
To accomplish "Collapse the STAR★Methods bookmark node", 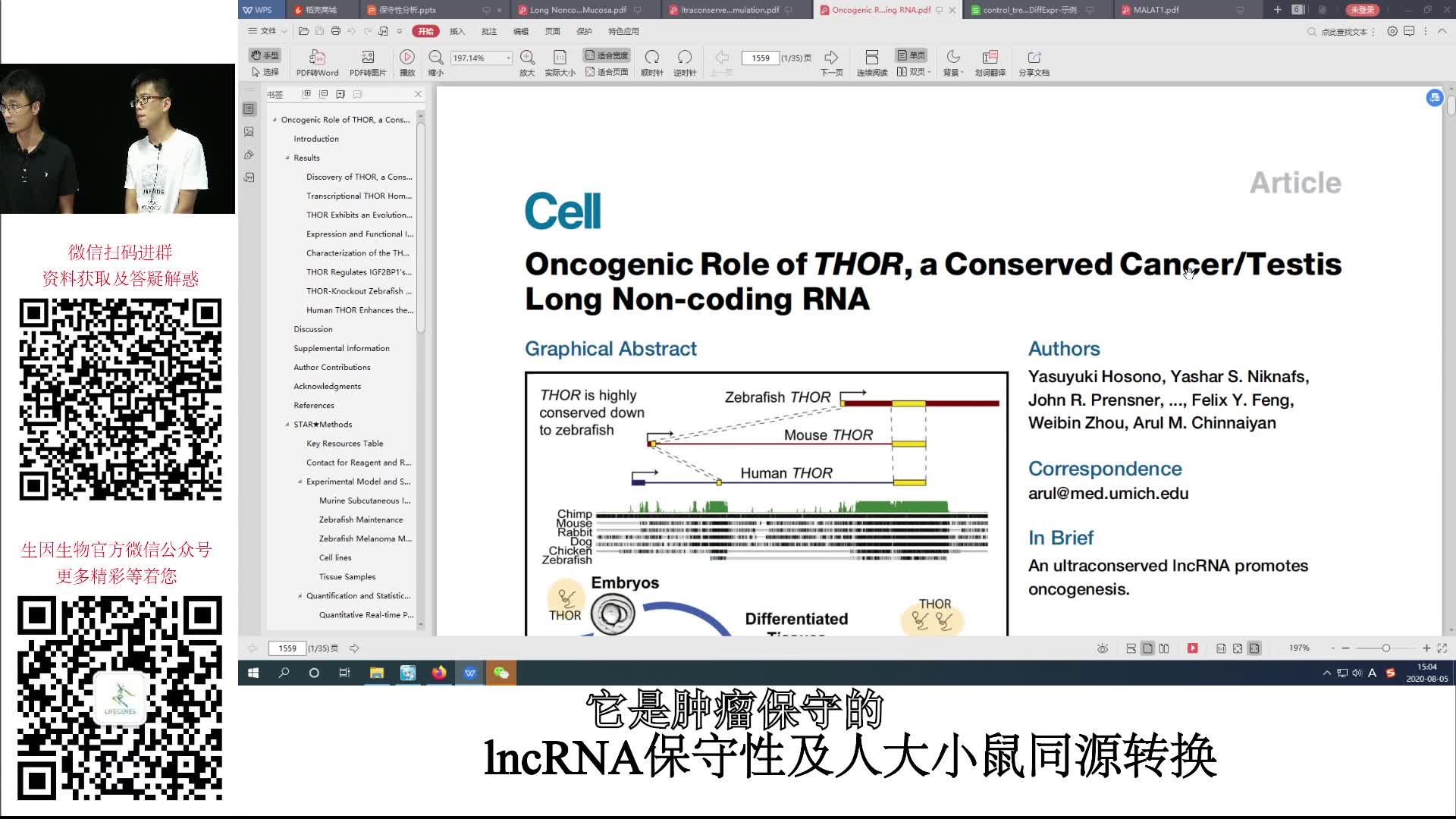I will pyautogui.click(x=287, y=425).
